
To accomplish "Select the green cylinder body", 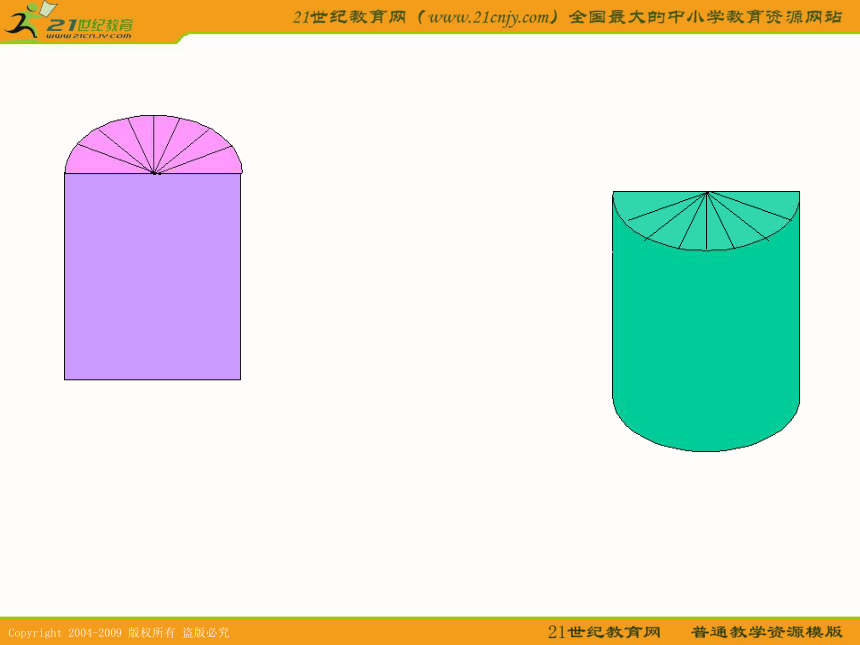I will click(706, 351).
